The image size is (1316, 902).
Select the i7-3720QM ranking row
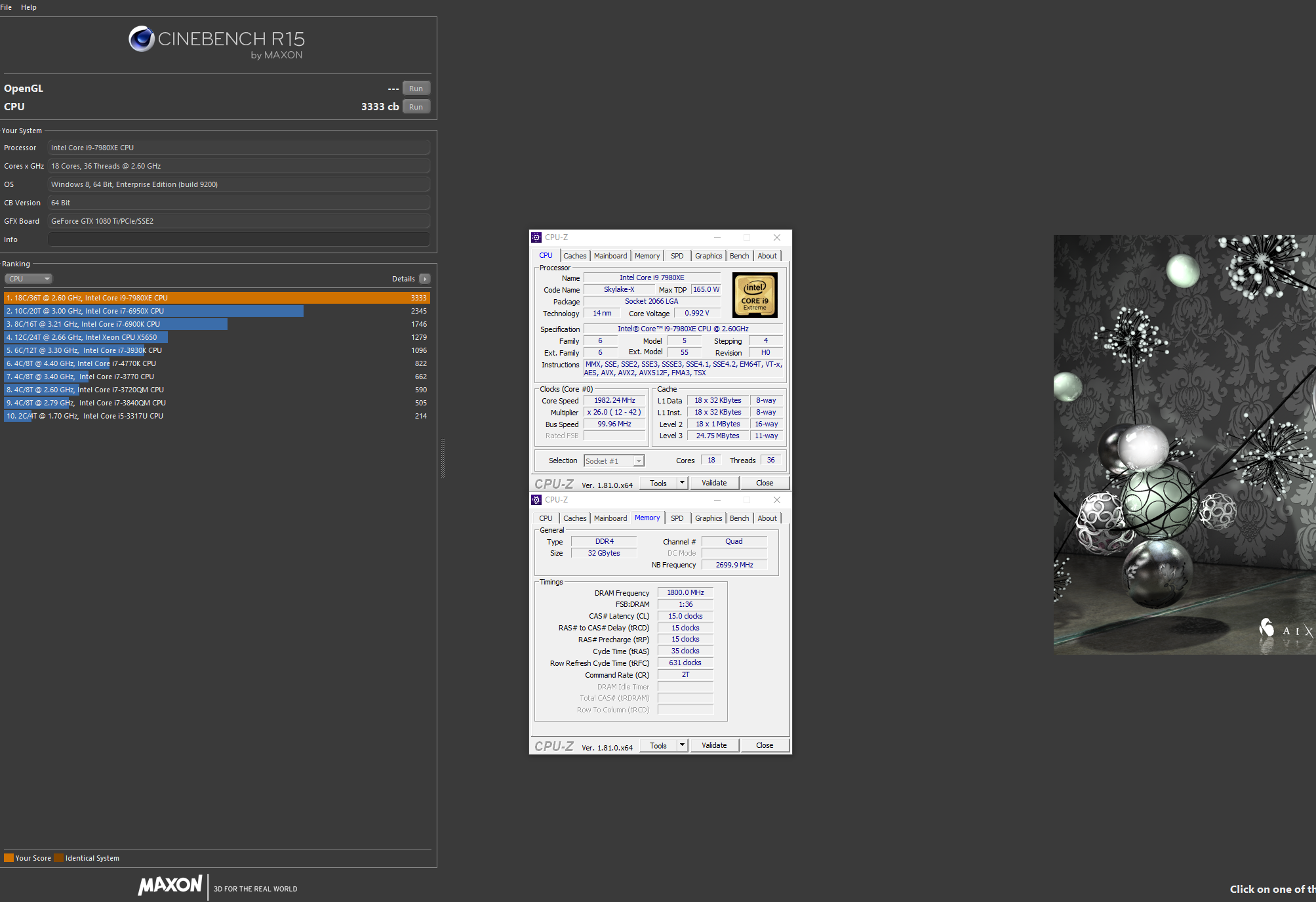point(217,390)
